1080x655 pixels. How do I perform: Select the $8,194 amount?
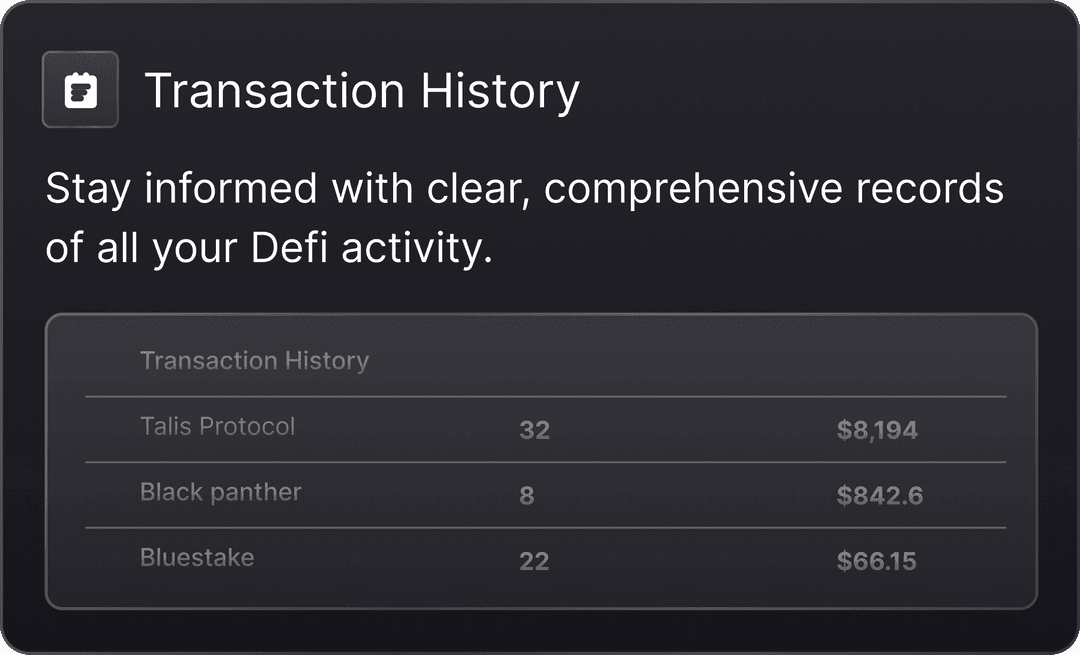(x=877, y=431)
